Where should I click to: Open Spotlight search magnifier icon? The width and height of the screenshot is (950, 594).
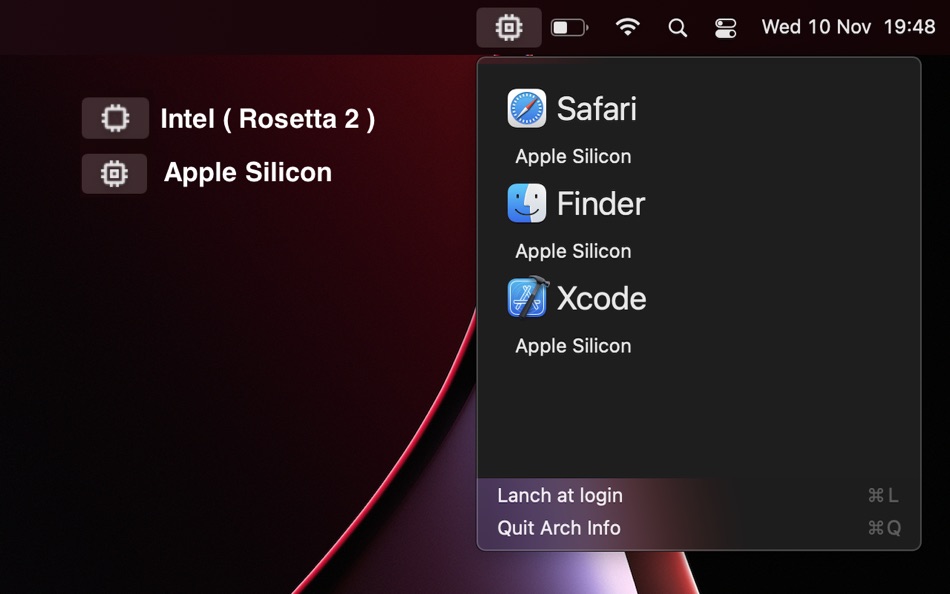click(677, 27)
